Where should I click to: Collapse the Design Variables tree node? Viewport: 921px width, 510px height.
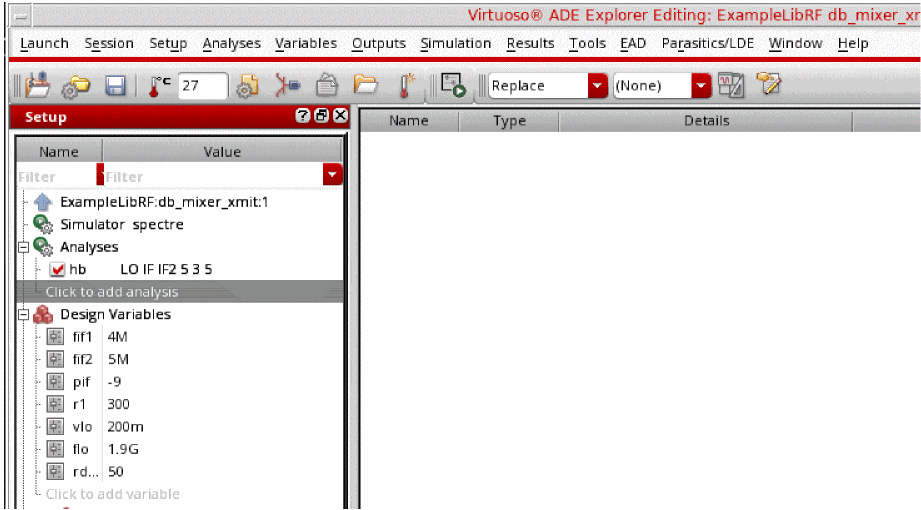pyautogui.click(x=23, y=315)
